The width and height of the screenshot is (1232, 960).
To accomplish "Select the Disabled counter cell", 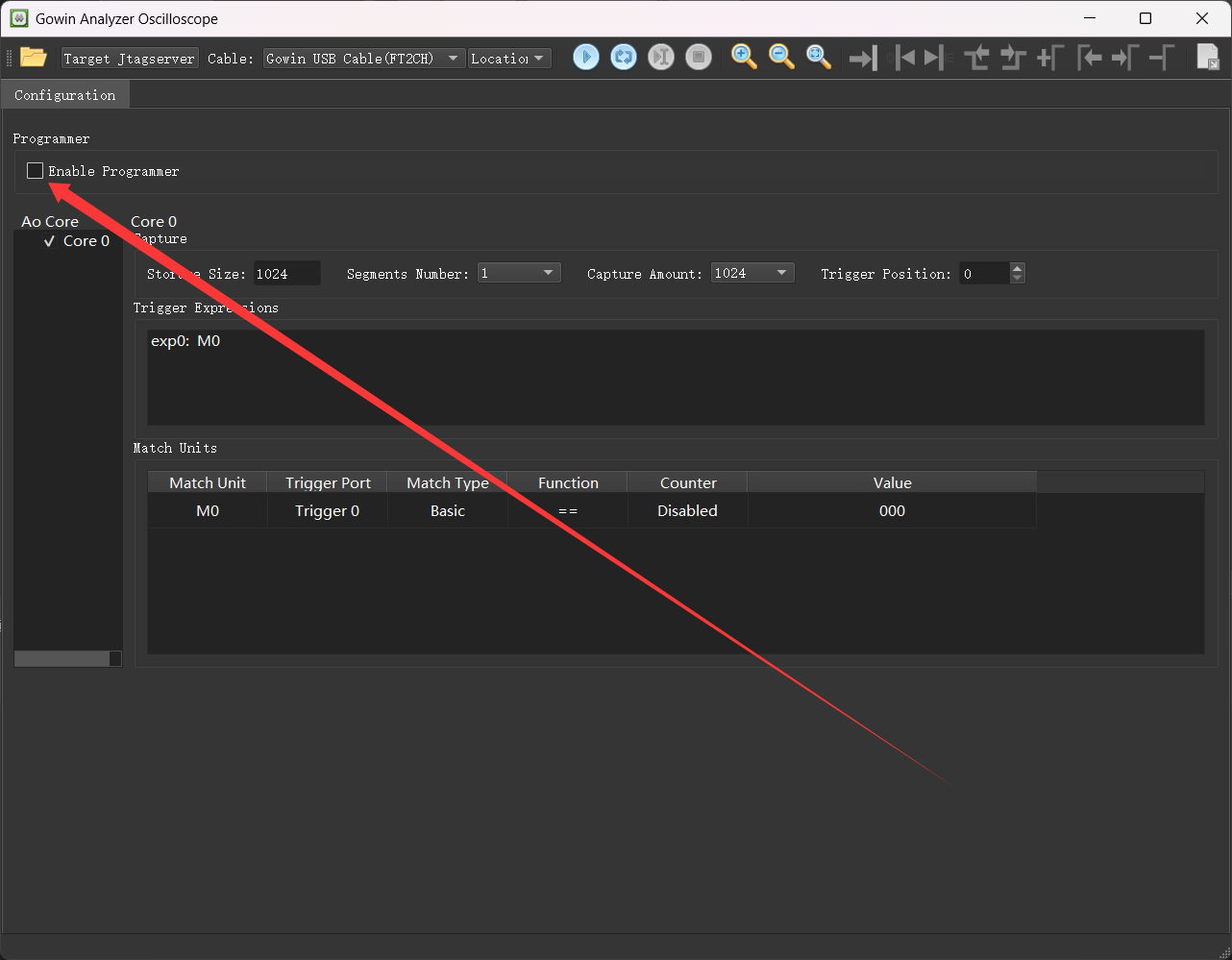I will pos(688,511).
